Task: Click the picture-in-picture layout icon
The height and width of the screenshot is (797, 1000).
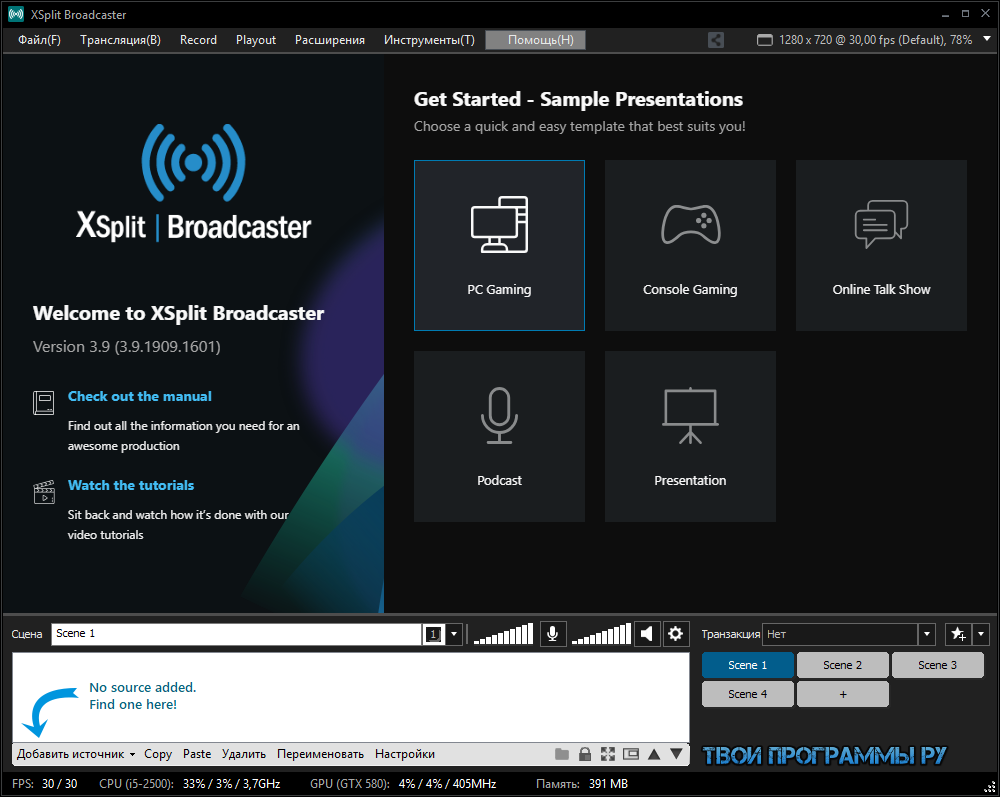Action: (x=630, y=754)
